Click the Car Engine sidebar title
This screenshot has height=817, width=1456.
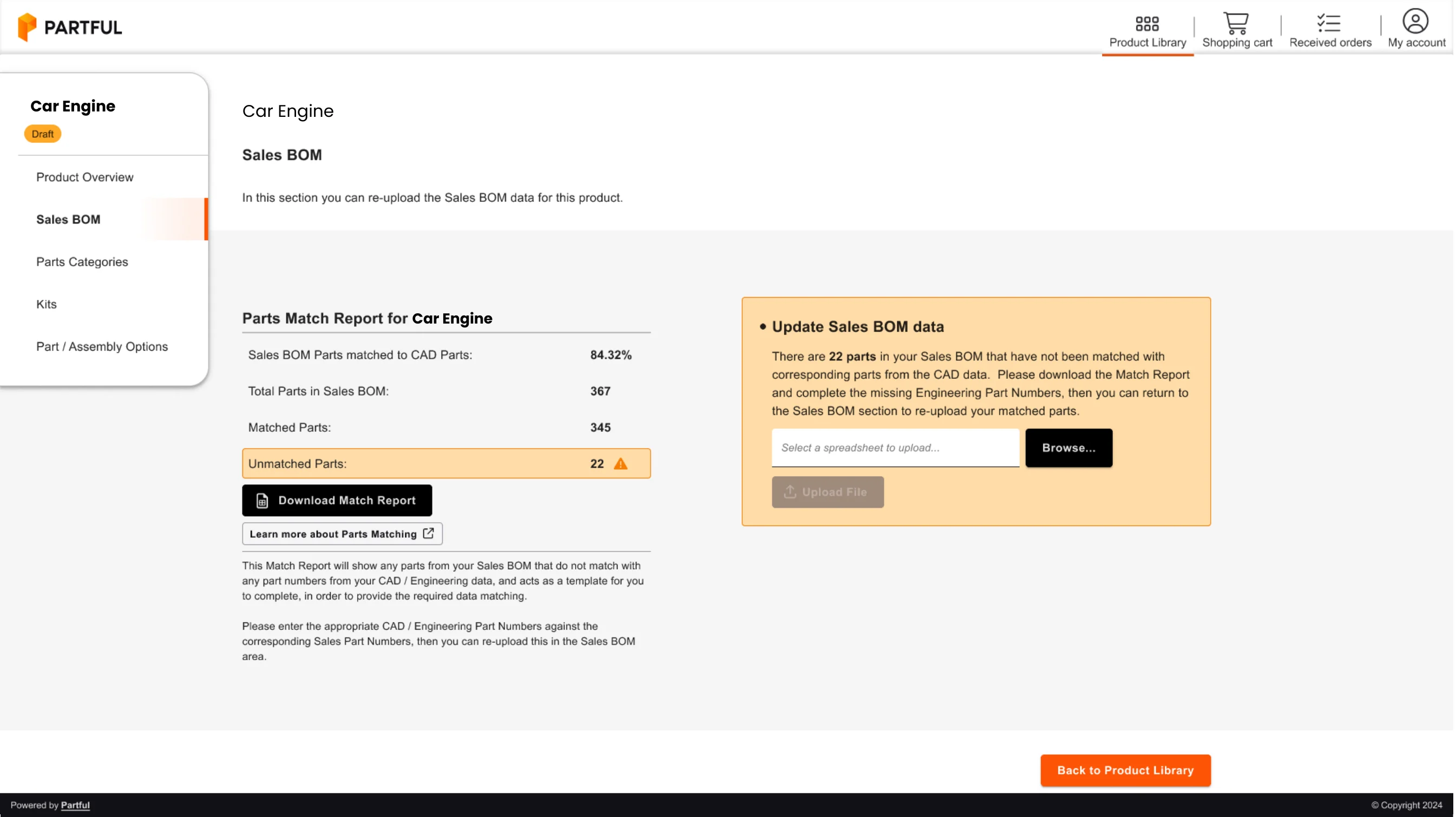pyautogui.click(x=73, y=106)
